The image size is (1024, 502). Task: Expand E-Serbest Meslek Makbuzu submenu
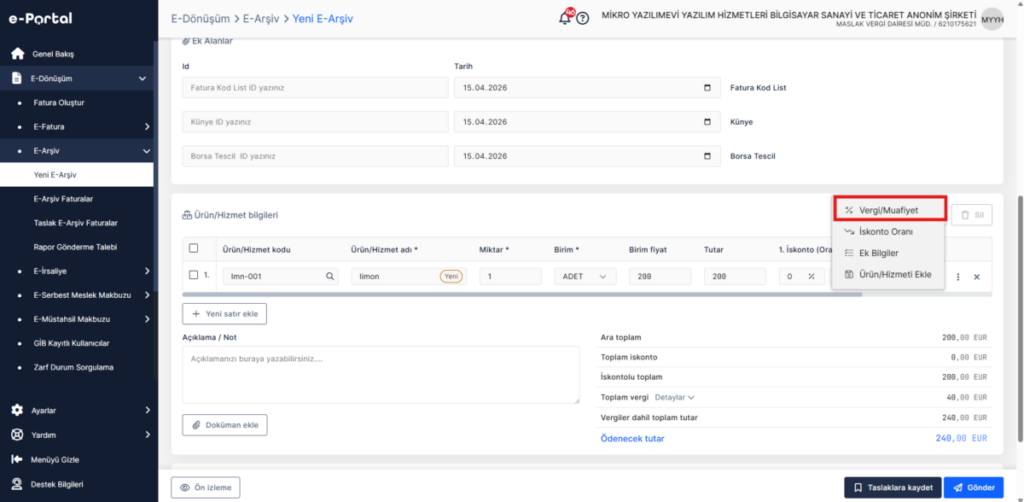[x=147, y=295]
